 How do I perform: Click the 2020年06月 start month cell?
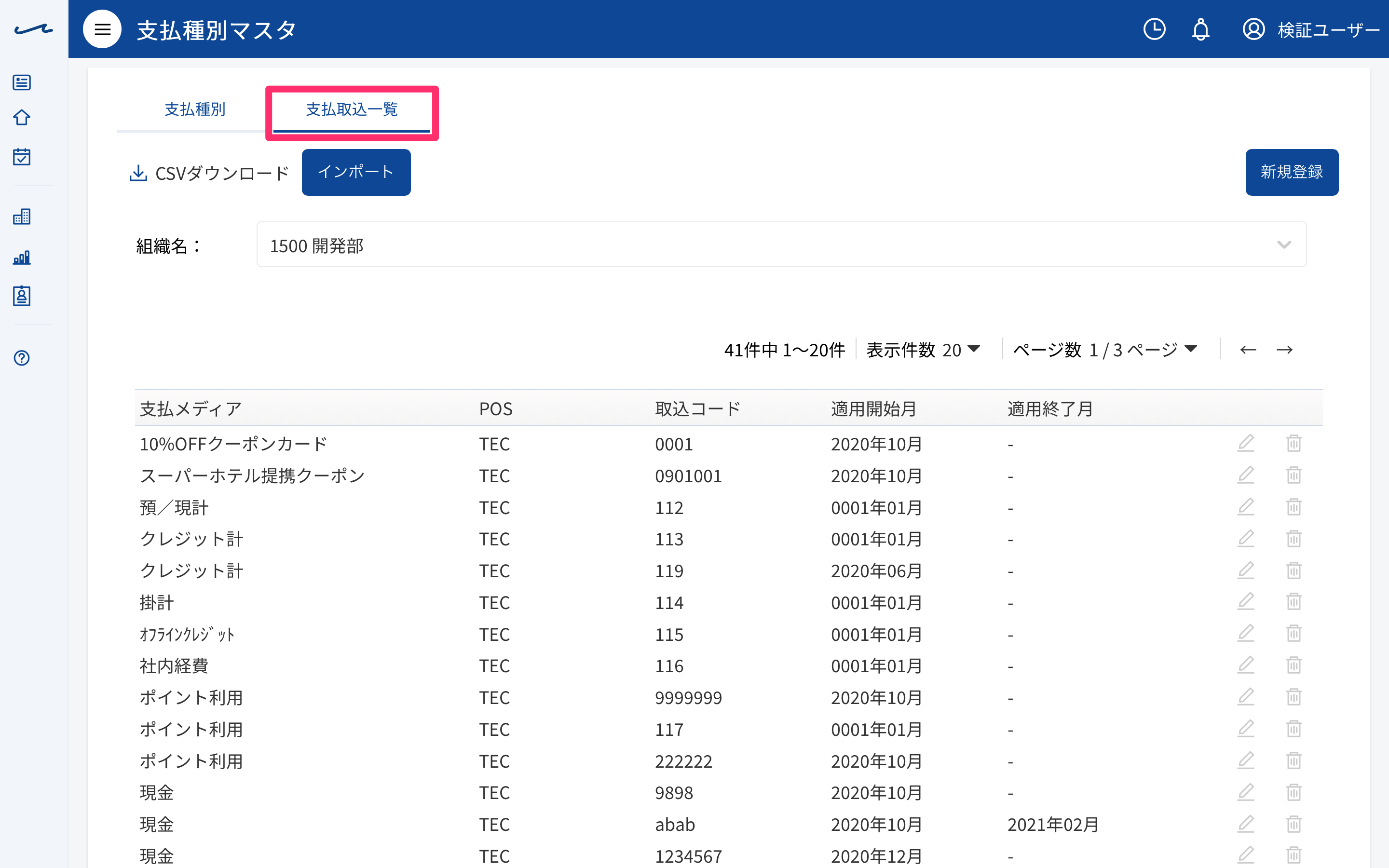click(x=876, y=570)
